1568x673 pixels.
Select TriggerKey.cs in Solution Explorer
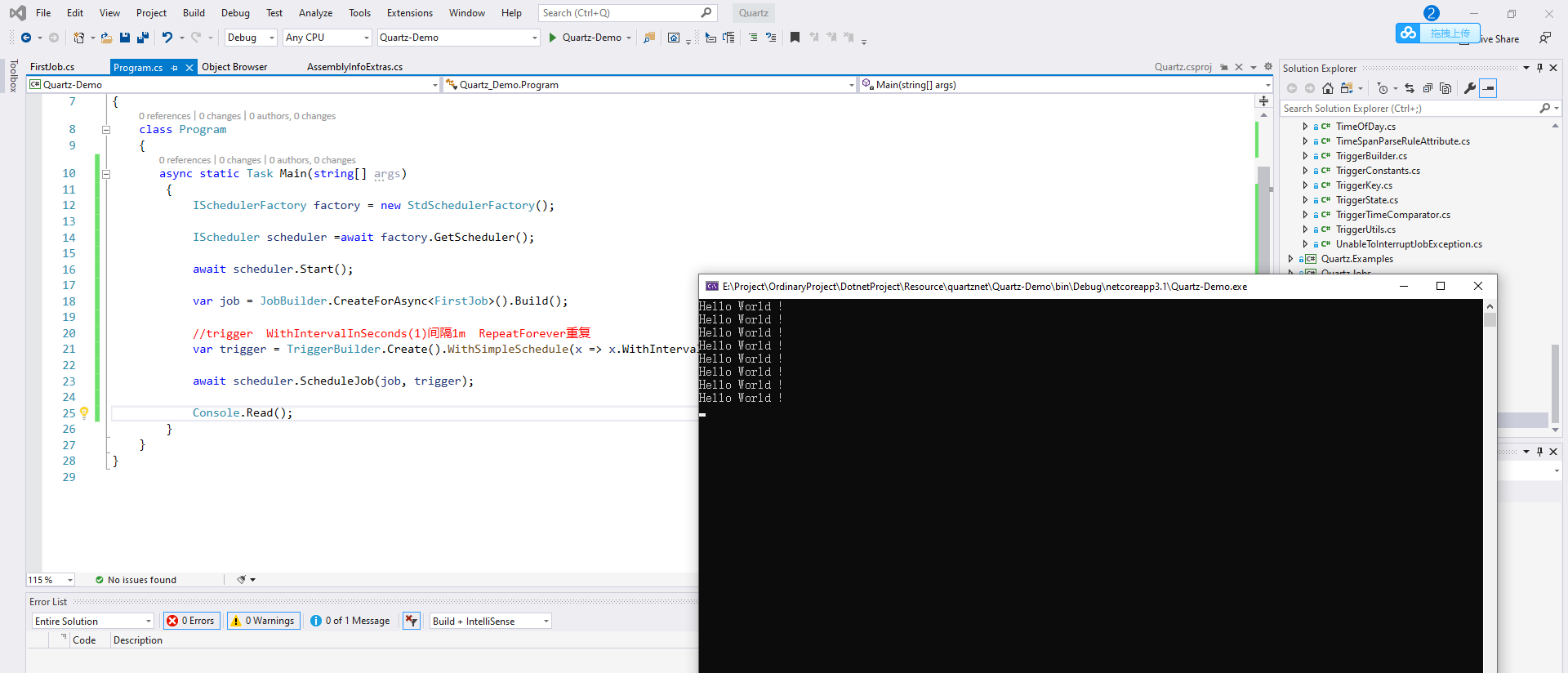[1364, 185]
